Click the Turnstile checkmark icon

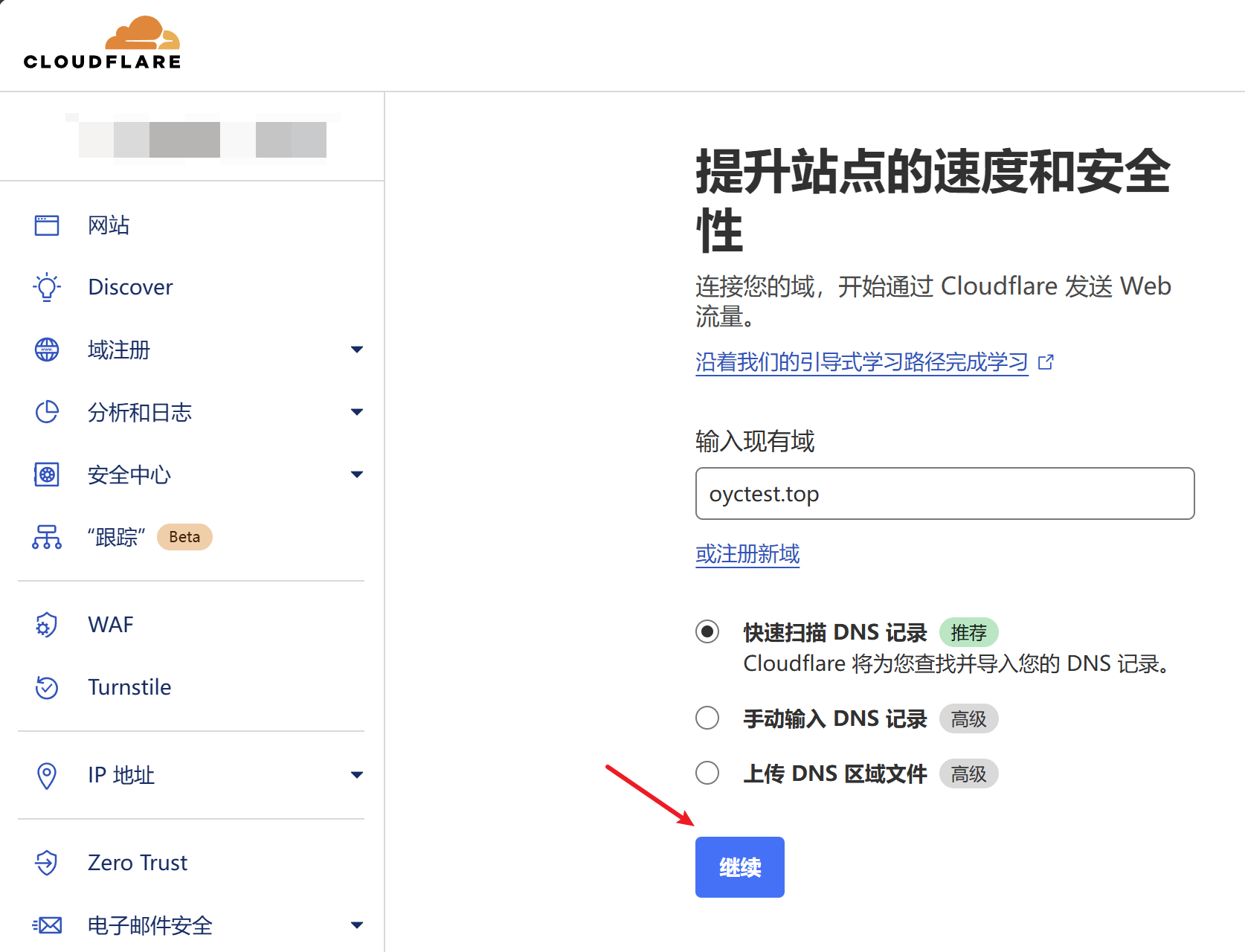point(47,687)
